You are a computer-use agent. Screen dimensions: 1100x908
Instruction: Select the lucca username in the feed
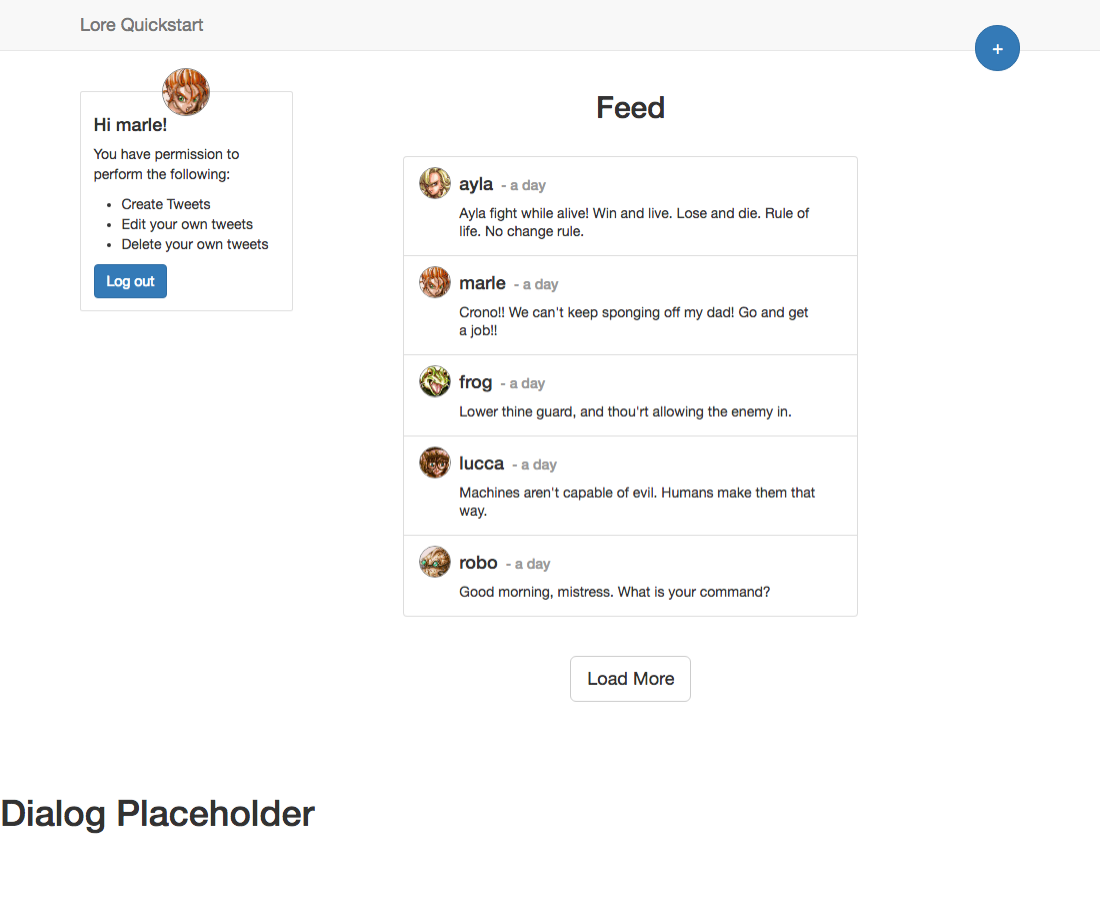pos(481,463)
